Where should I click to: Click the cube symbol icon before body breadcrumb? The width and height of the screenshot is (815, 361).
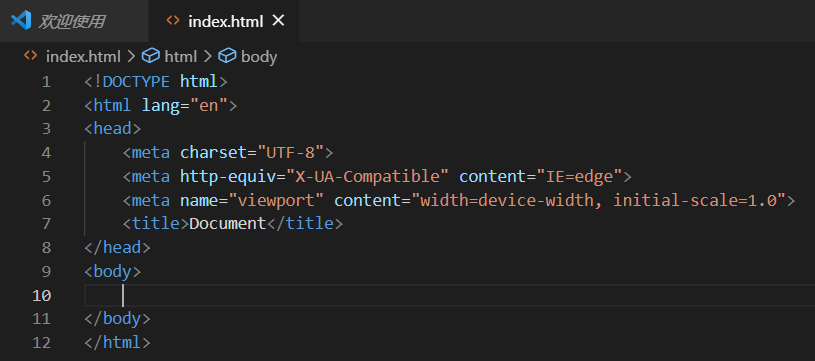pyautogui.click(x=227, y=56)
